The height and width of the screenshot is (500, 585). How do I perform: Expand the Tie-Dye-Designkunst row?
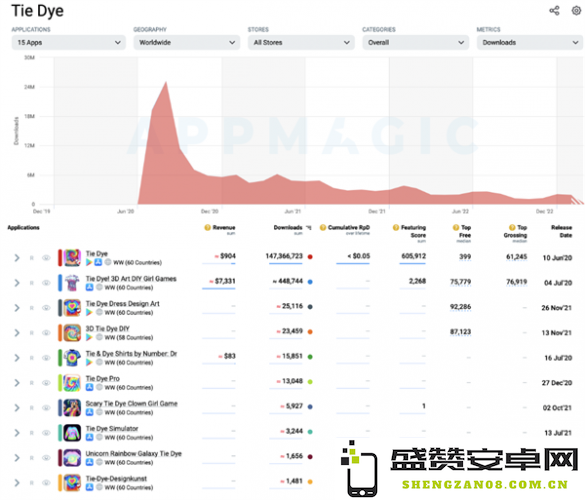[x=17, y=483]
